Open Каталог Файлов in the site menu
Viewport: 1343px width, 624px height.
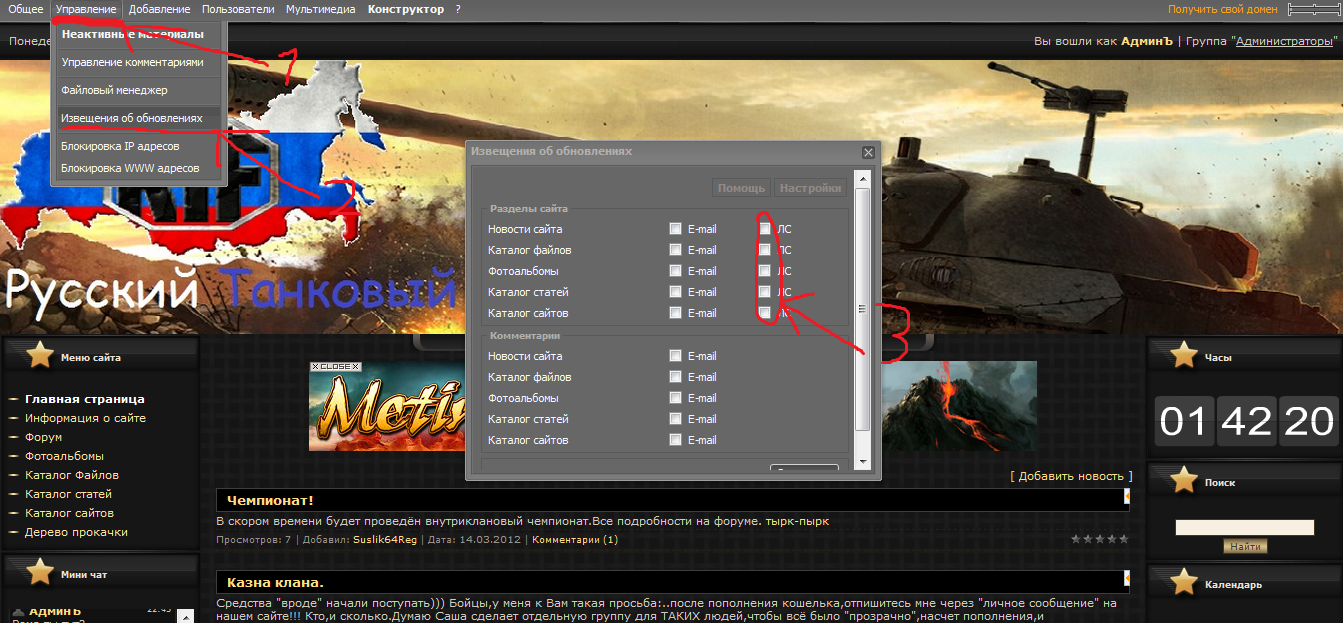72,475
